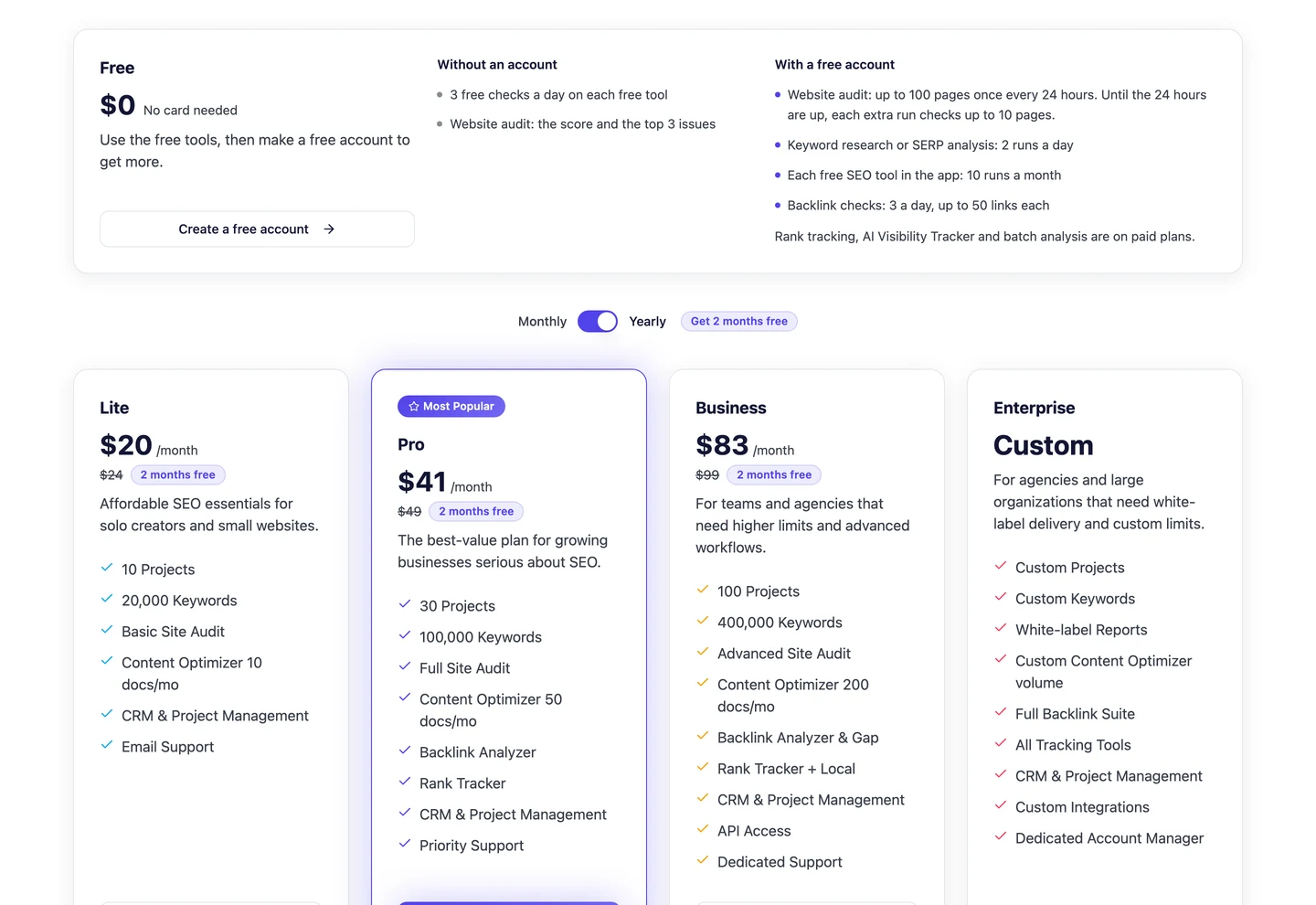
Task: Click the checkmark beside Full Site Audit
Action: (x=405, y=667)
